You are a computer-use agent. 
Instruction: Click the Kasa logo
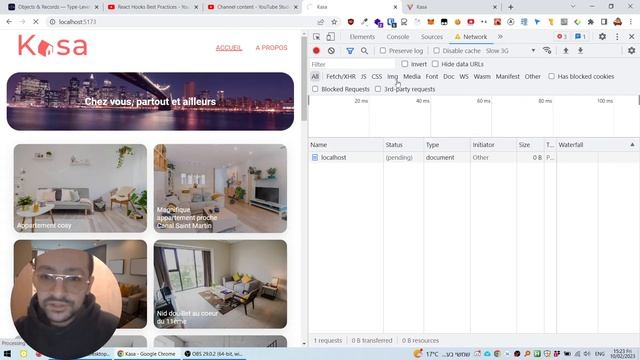tap(53, 46)
